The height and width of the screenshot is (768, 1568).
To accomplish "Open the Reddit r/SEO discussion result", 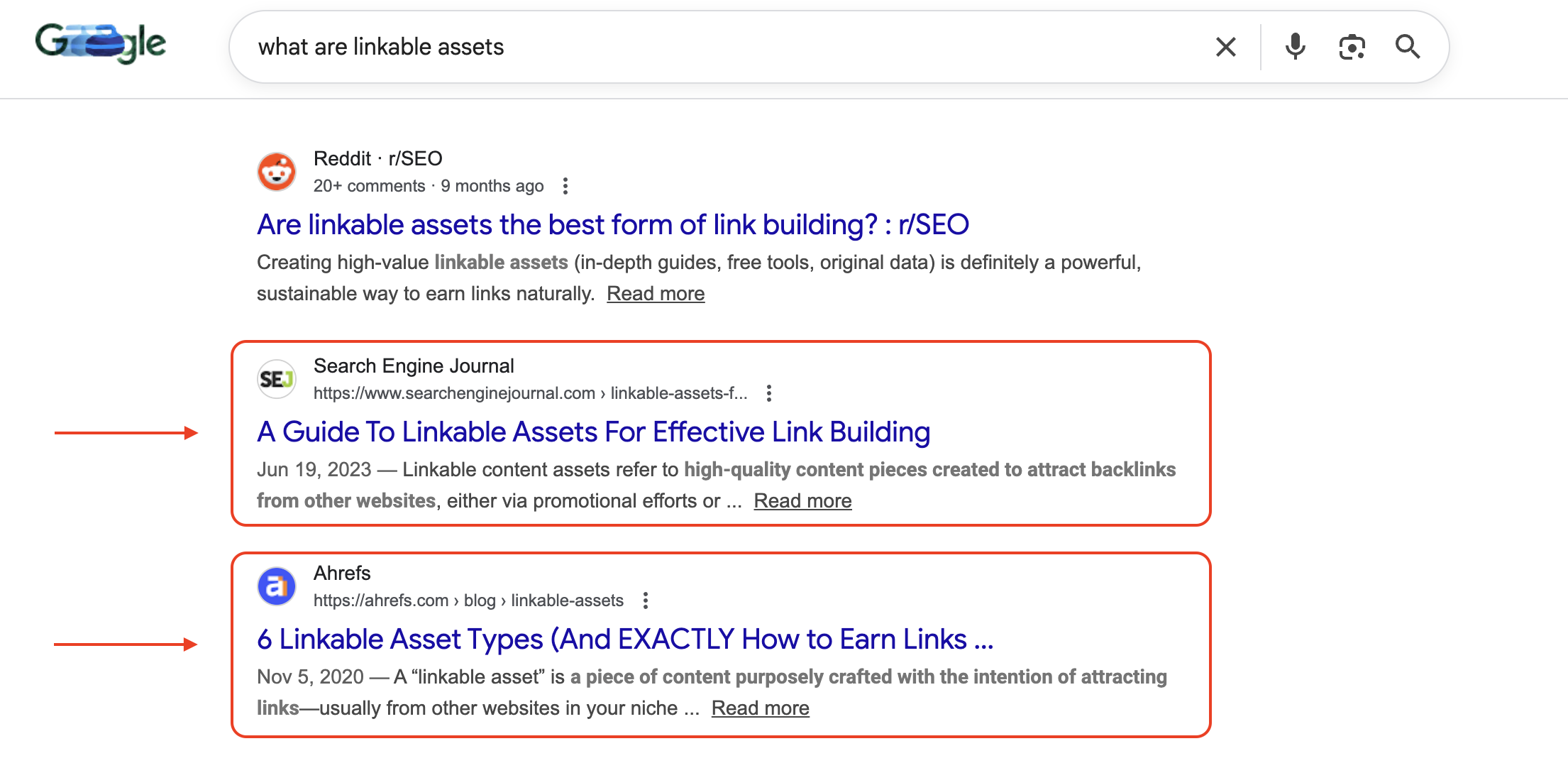I will 613,224.
